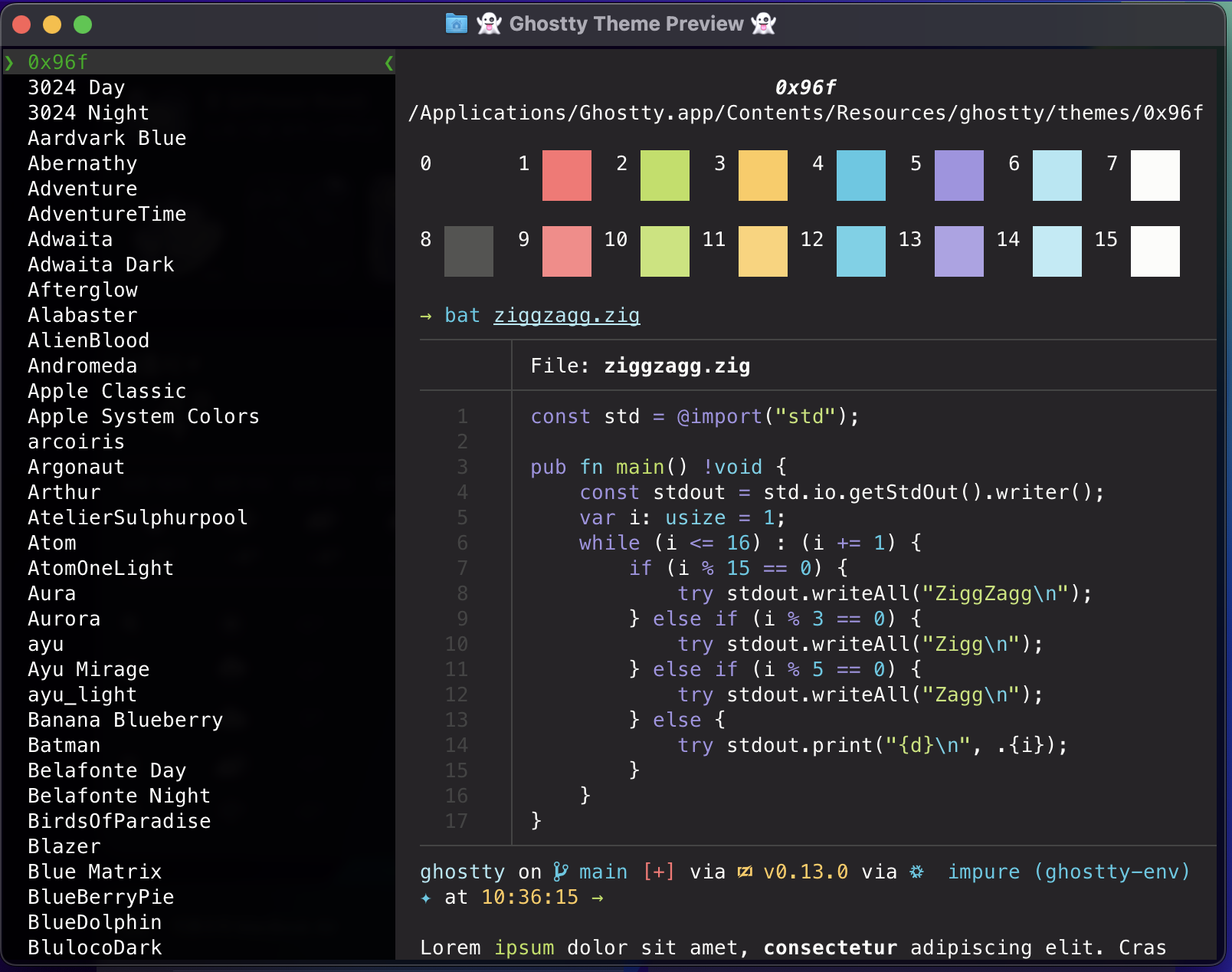Click the purple palette color 5 swatch

coord(959,176)
